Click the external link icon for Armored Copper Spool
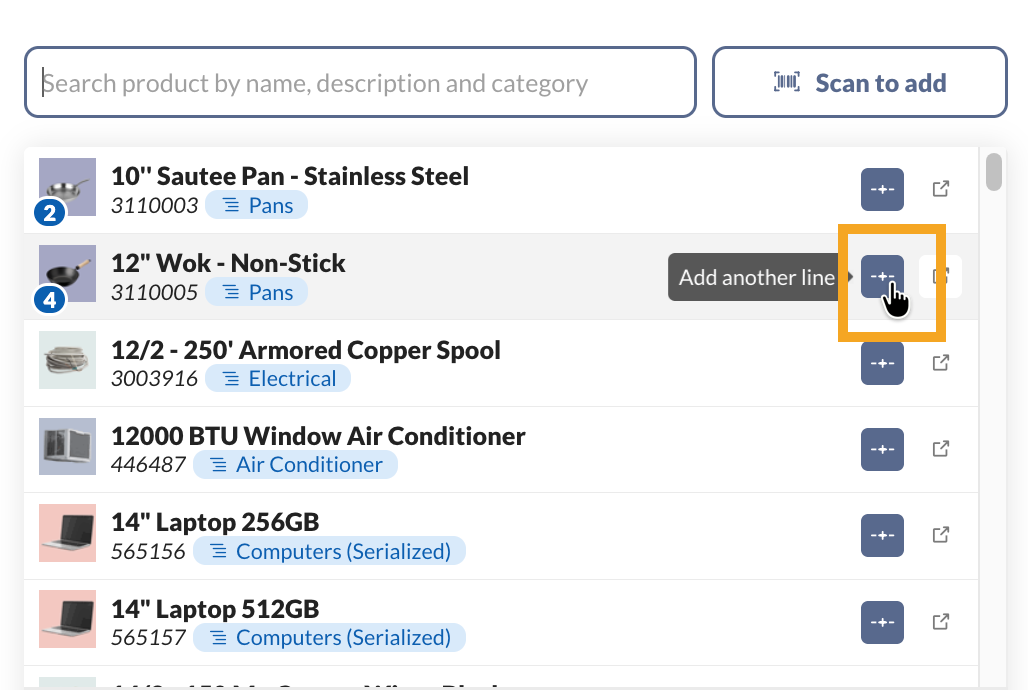 tap(940, 362)
